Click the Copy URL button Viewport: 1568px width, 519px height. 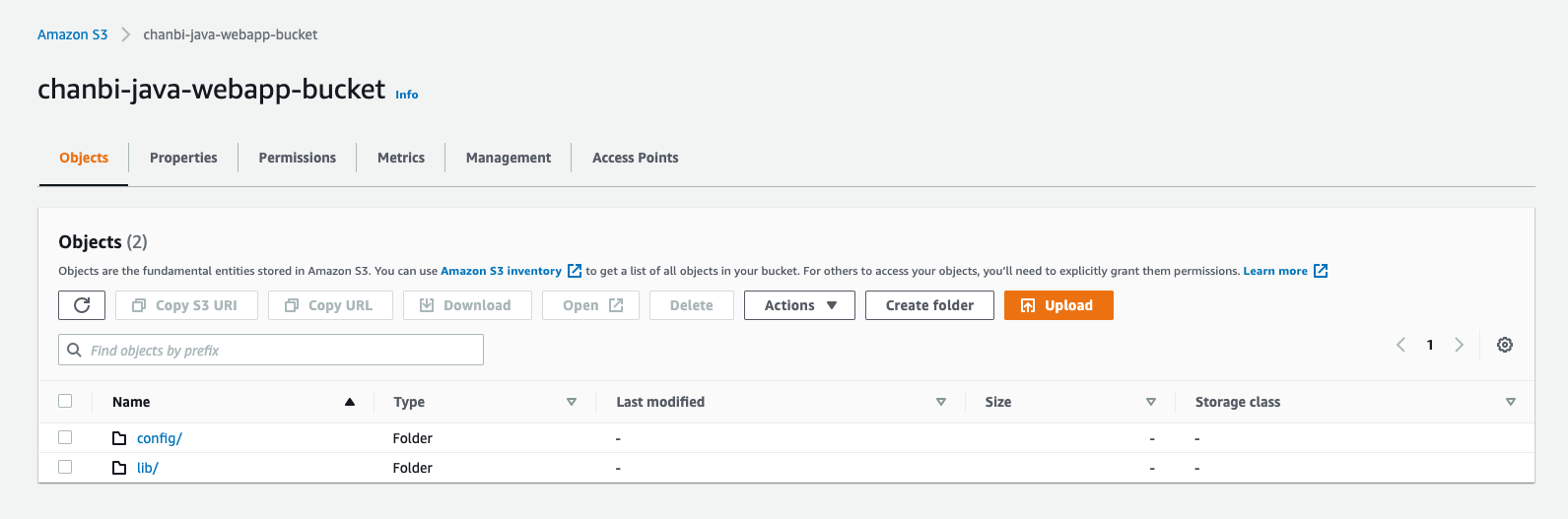(330, 305)
